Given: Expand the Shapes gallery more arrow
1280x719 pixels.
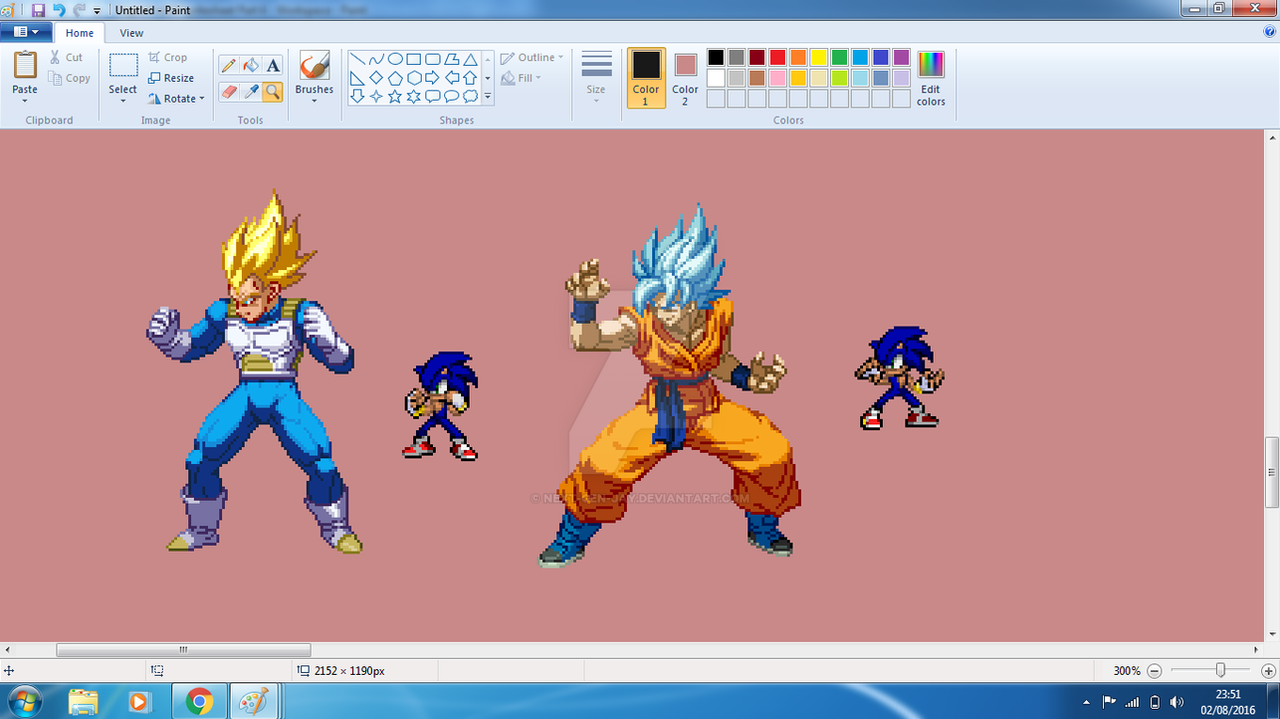Looking at the screenshot, I should (x=488, y=97).
